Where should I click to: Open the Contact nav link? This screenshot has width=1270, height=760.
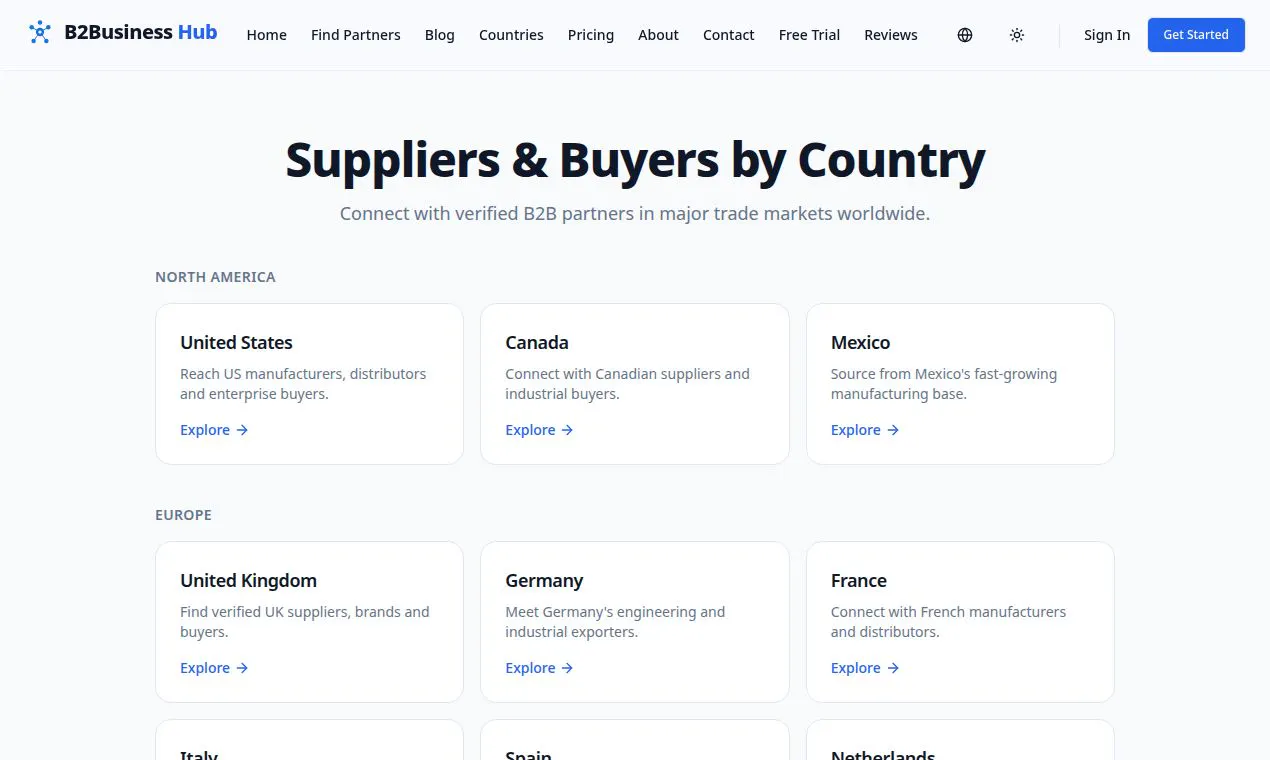(729, 35)
